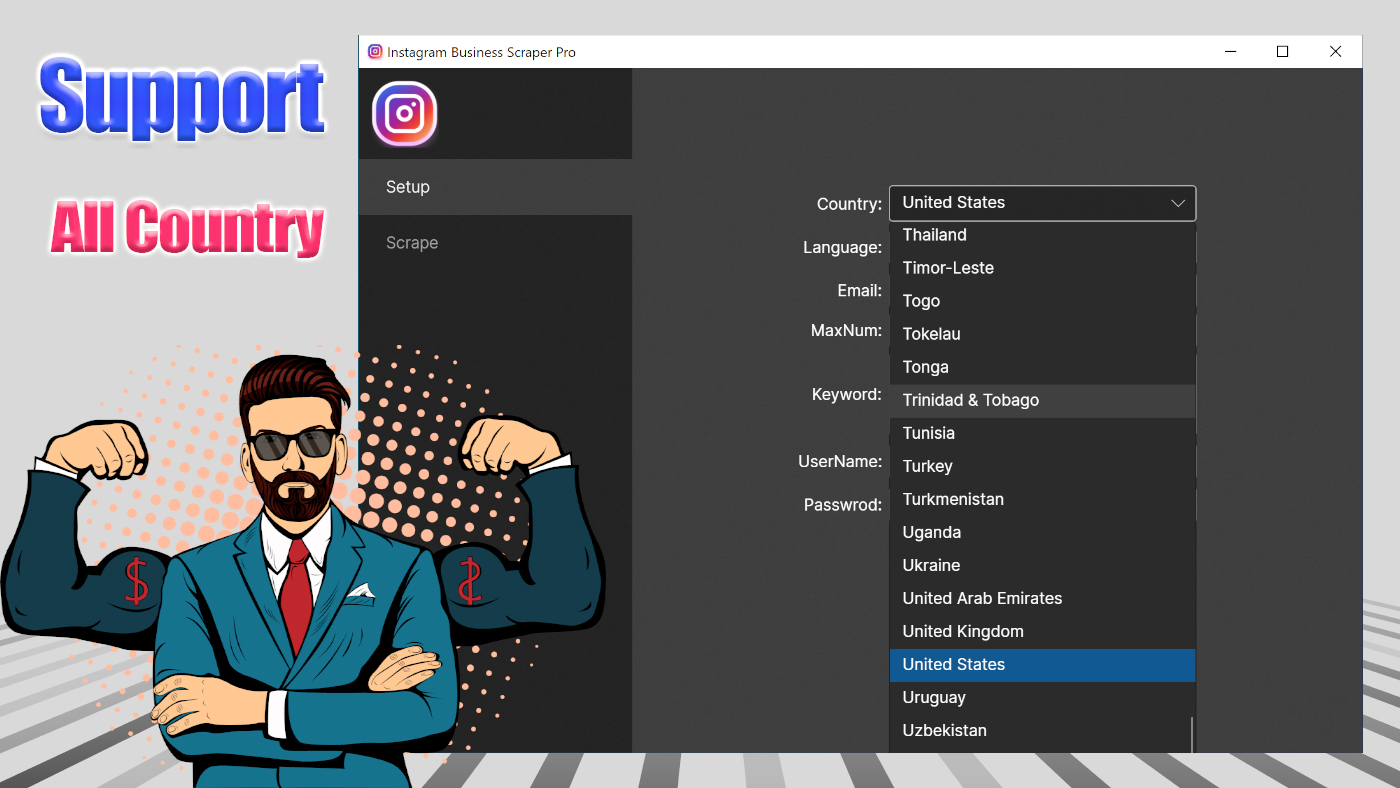
Task: Open the Setup tab
Action: [x=495, y=187]
